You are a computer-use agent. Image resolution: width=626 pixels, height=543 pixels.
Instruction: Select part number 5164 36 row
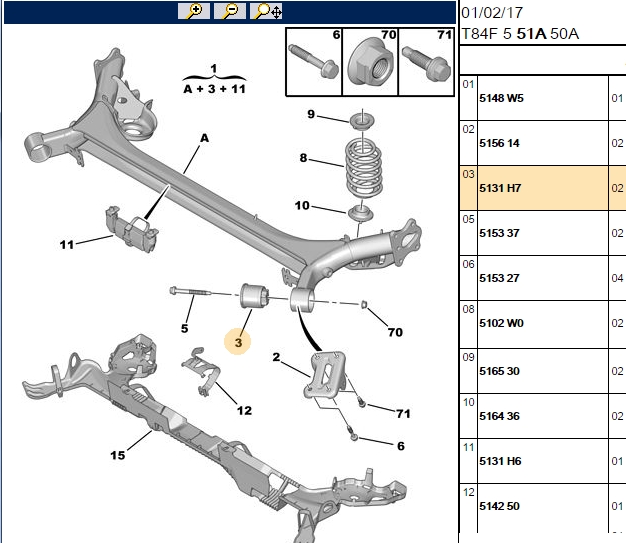(543, 416)
